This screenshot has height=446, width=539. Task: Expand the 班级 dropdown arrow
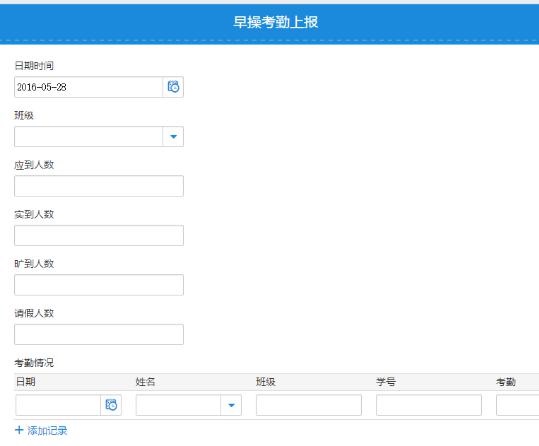click(173, 137)
